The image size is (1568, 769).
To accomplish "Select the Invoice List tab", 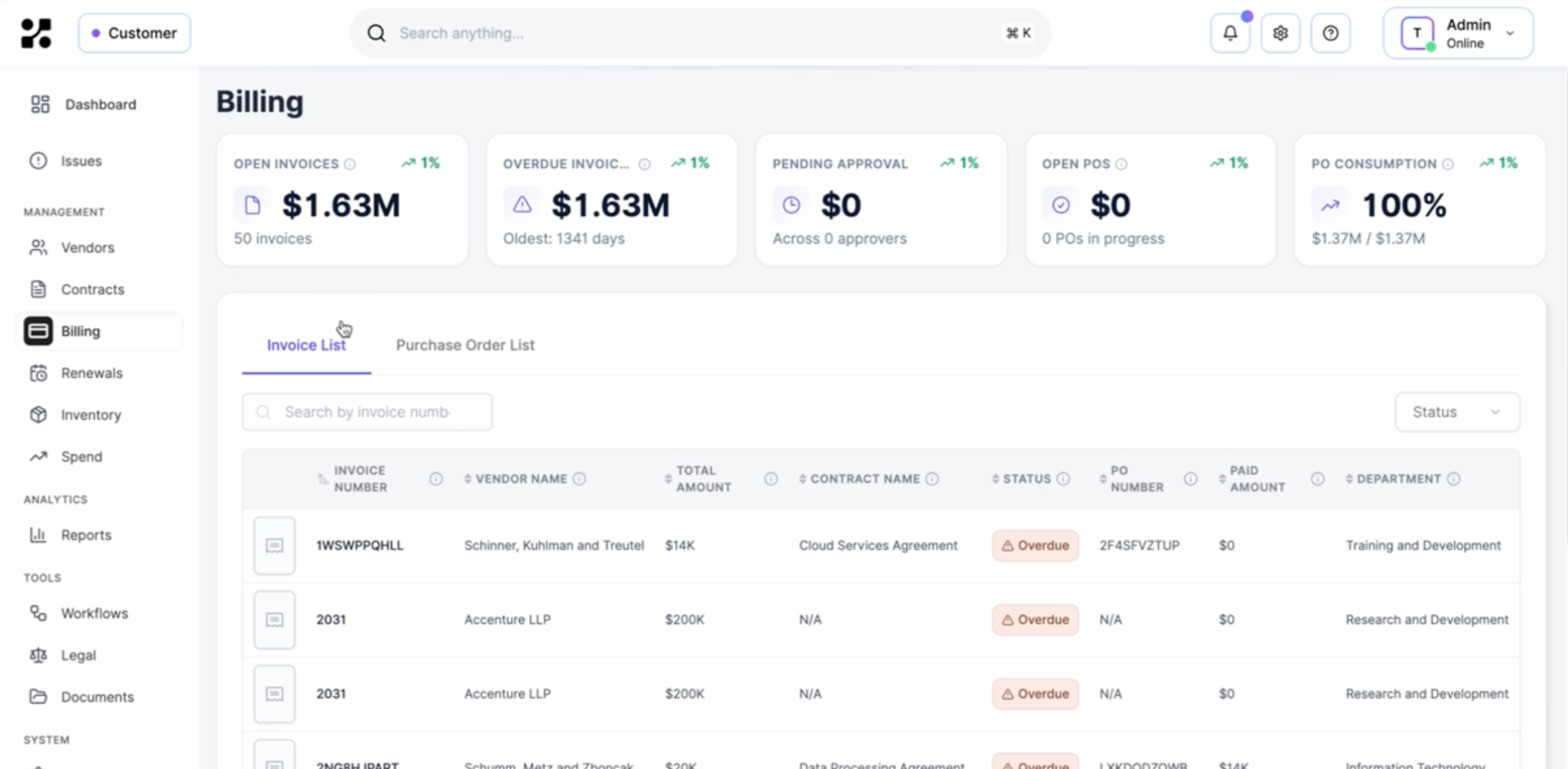I will coord(306,345).
